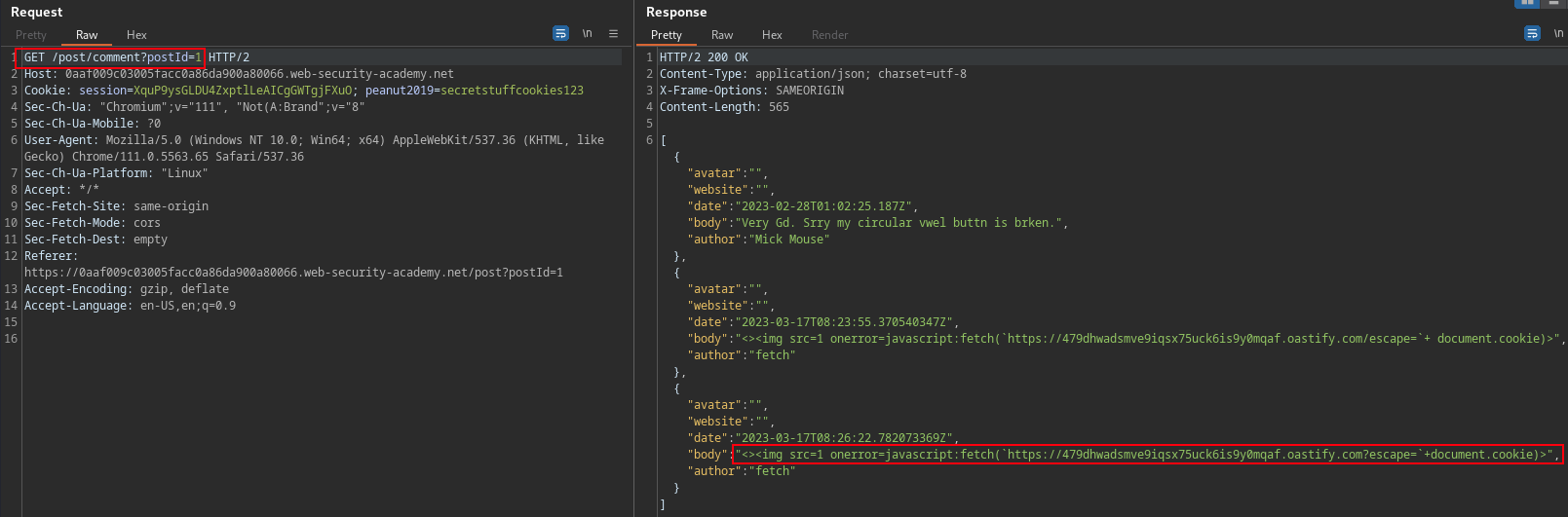Switch to the Response Pretty tab
Screen dimensions: 1568x517
[x=667, y=35]
